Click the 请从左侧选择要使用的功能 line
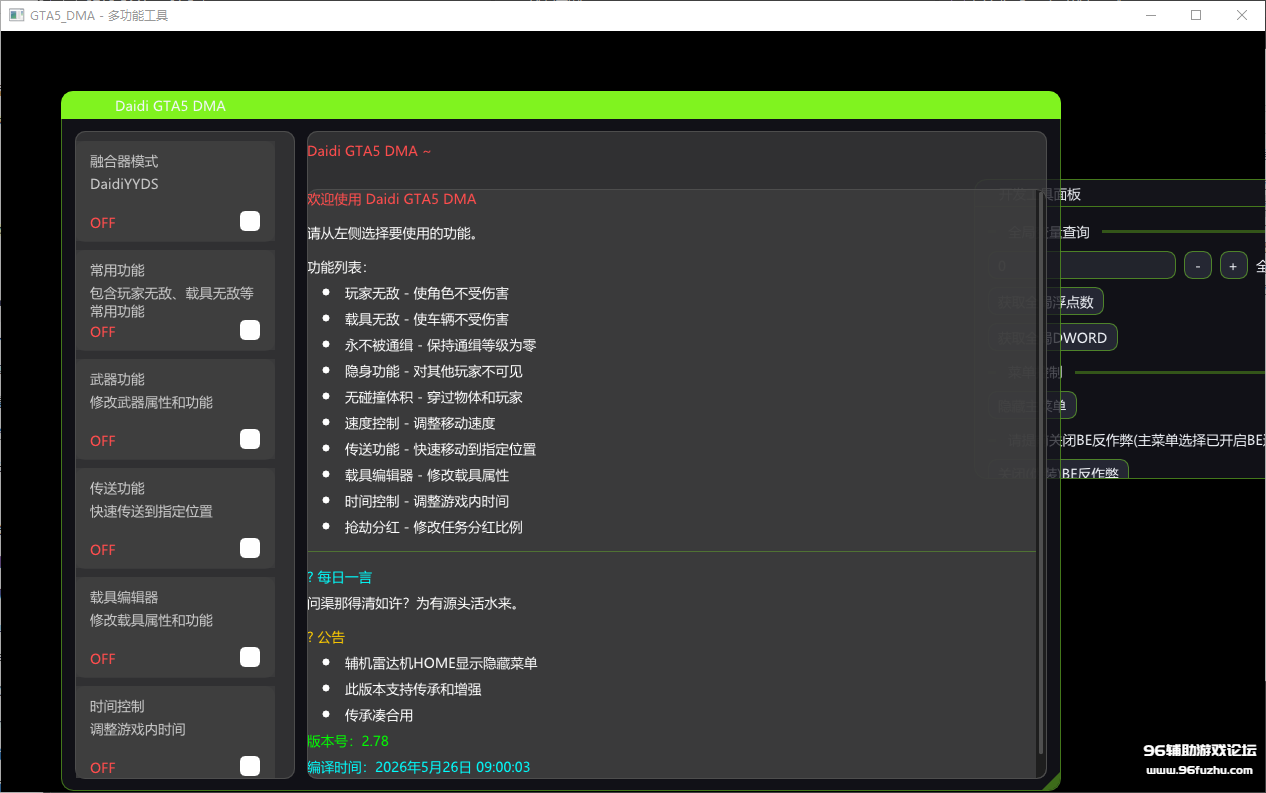Viewport: 1266px width, 793px height. pyautogui.click(x=392, y=234)
